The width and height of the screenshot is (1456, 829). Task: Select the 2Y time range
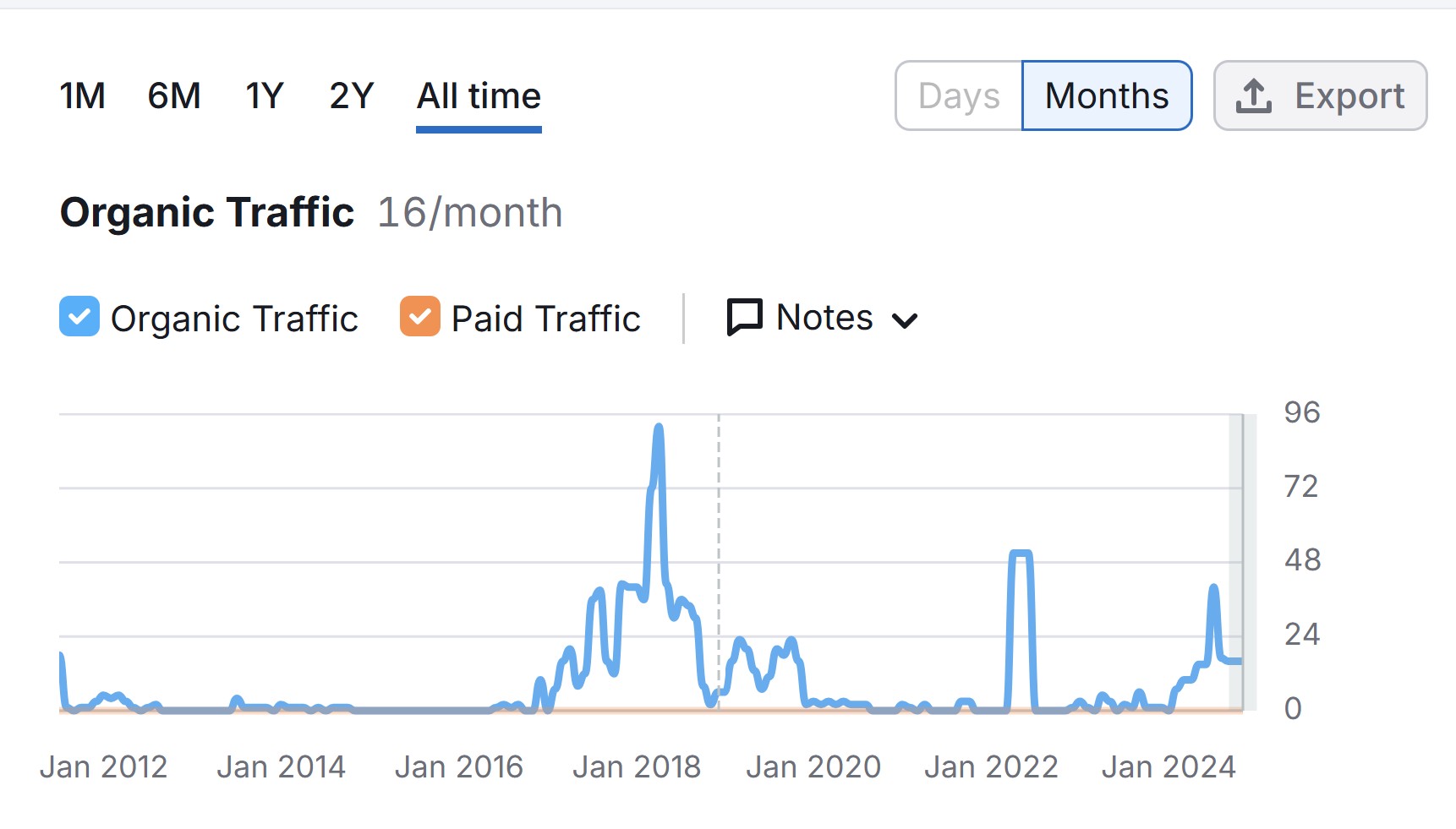[352, 96]
